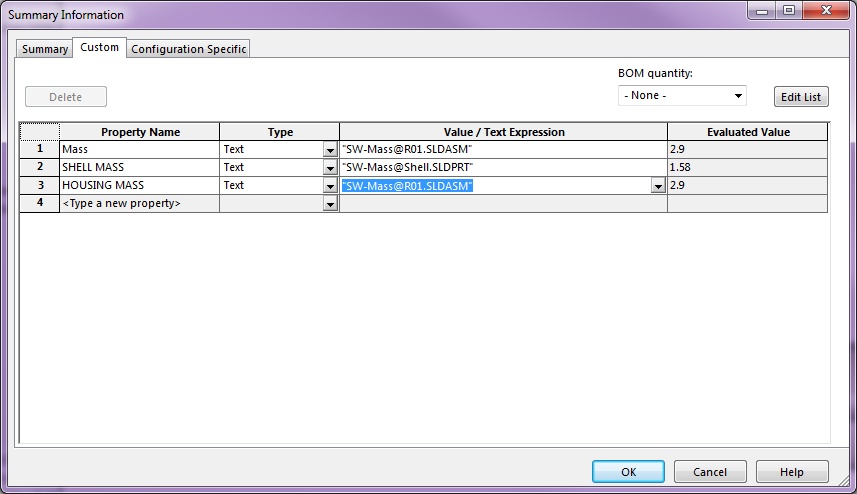Screen dimensions: 857x494
Task: Click the Edit List button
Action: coord(801,97)
